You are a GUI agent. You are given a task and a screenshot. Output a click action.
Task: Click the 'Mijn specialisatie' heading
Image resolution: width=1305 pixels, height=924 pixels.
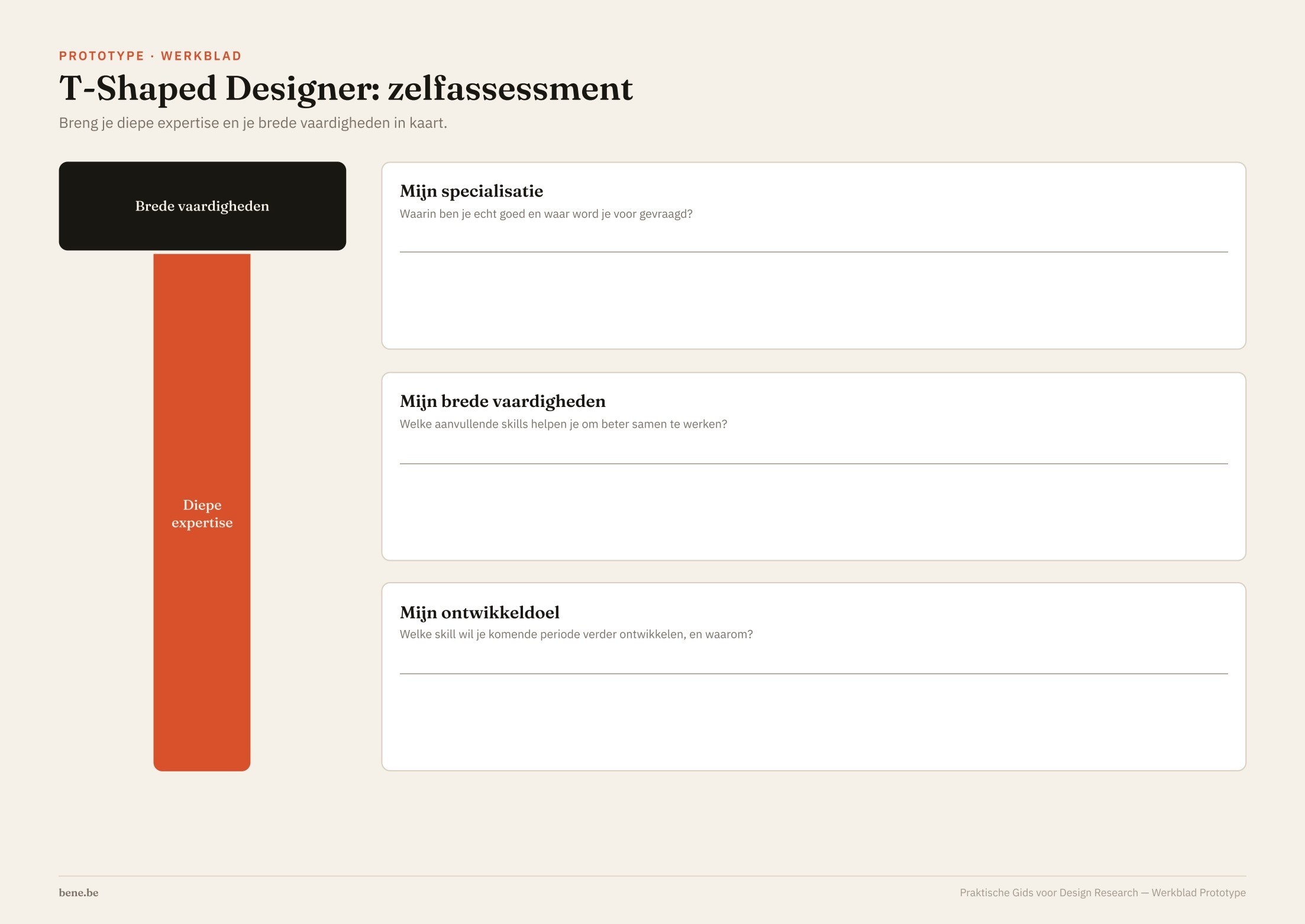pyautogui.click(x=471, y=192)
